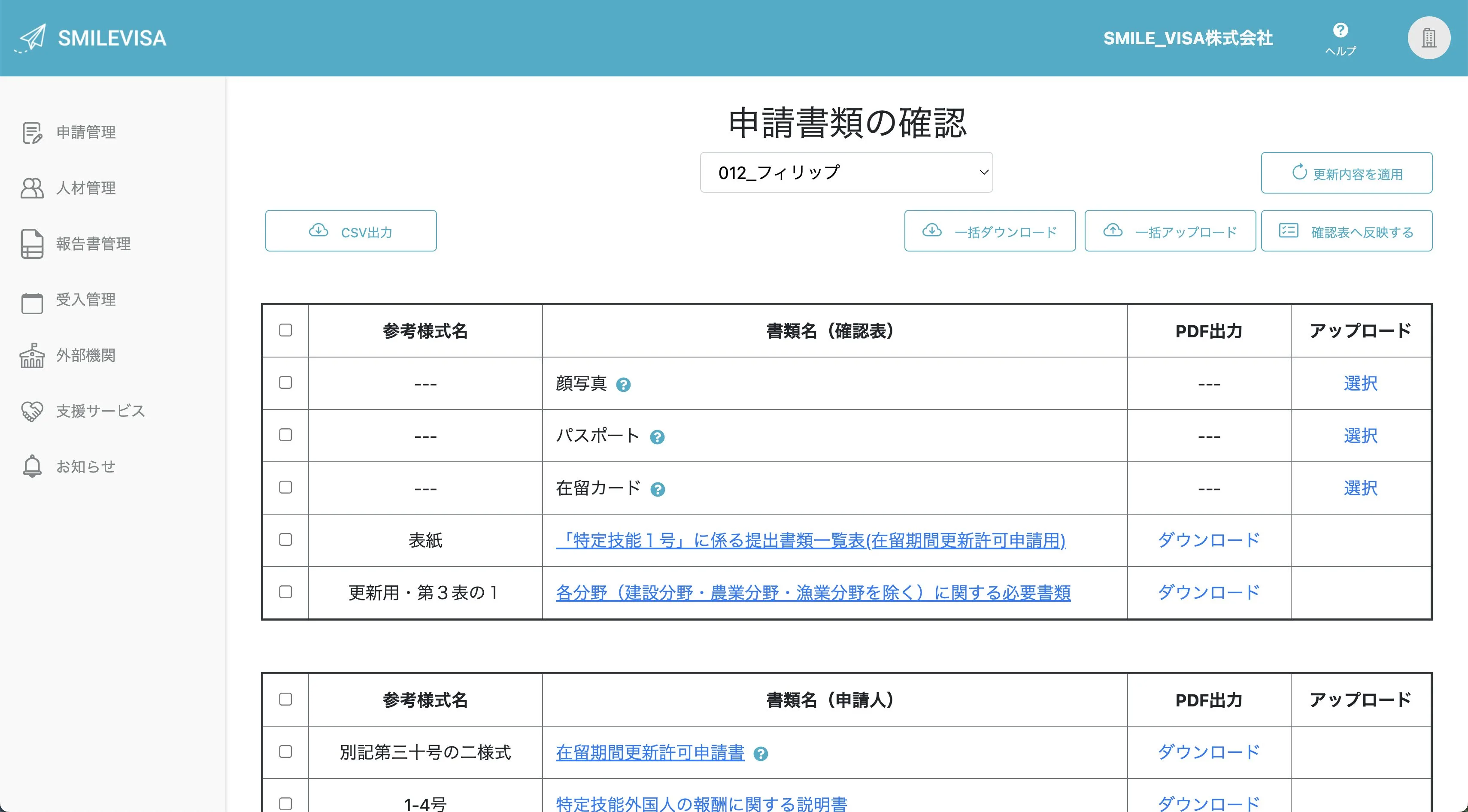Show the help popup for 在留カード

658,488
